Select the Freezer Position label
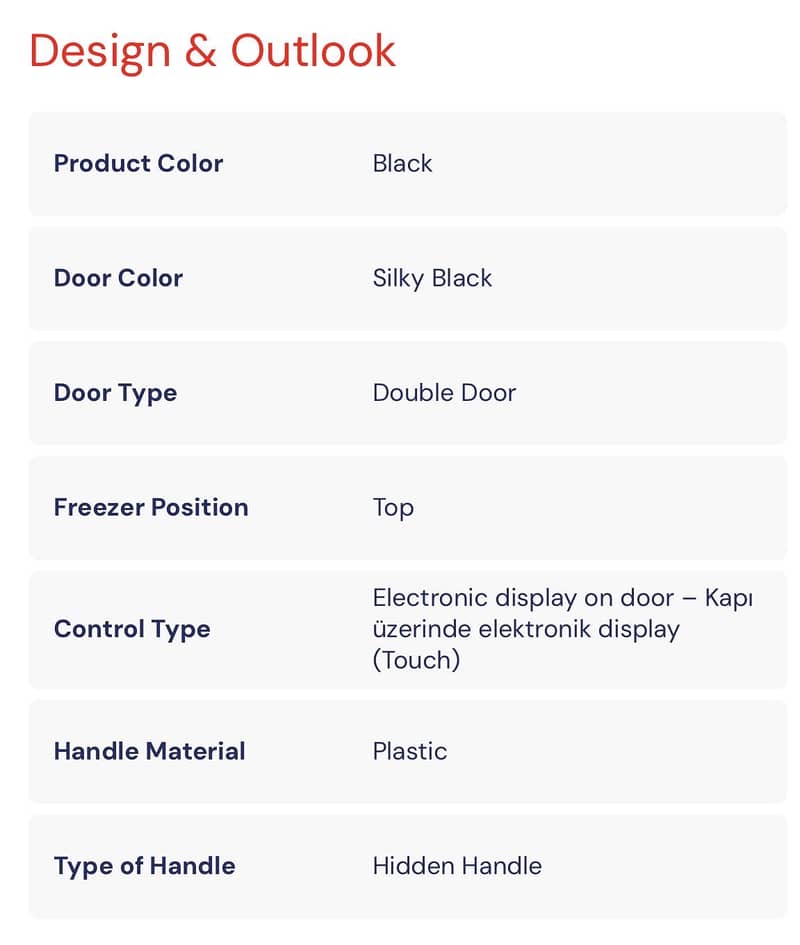 (x=151, y=507)
